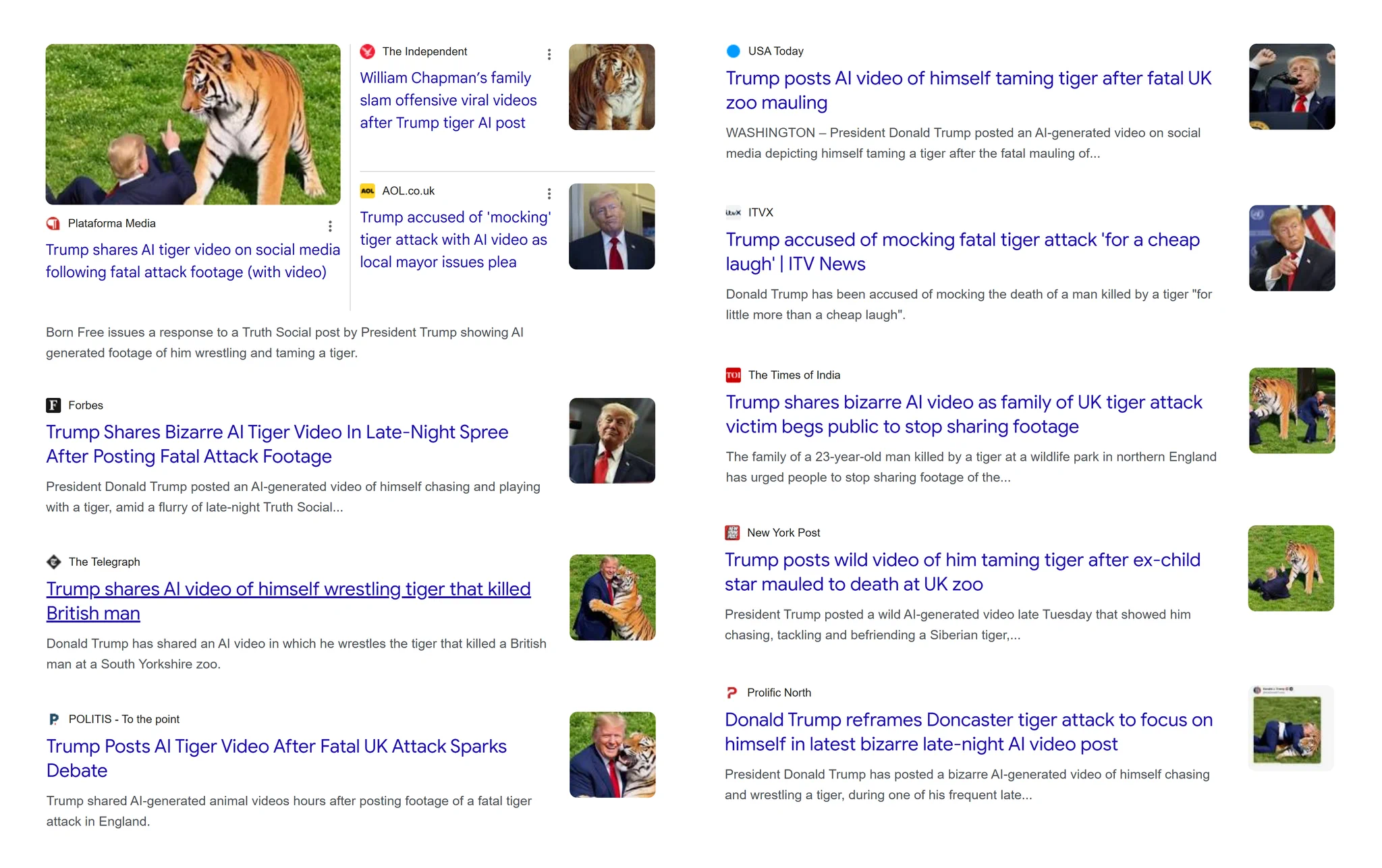Click the Prolific North favicon
This screenshot has height=868, width=1382.
pos(732,693)
